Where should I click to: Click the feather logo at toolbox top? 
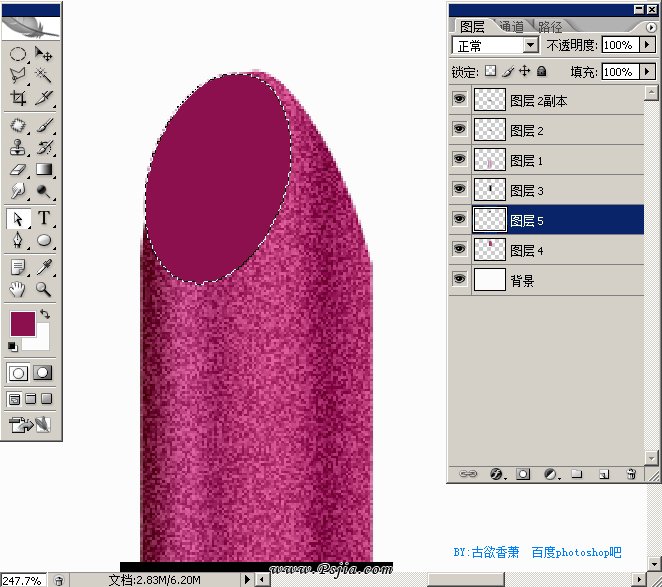[x=30, y=28]
